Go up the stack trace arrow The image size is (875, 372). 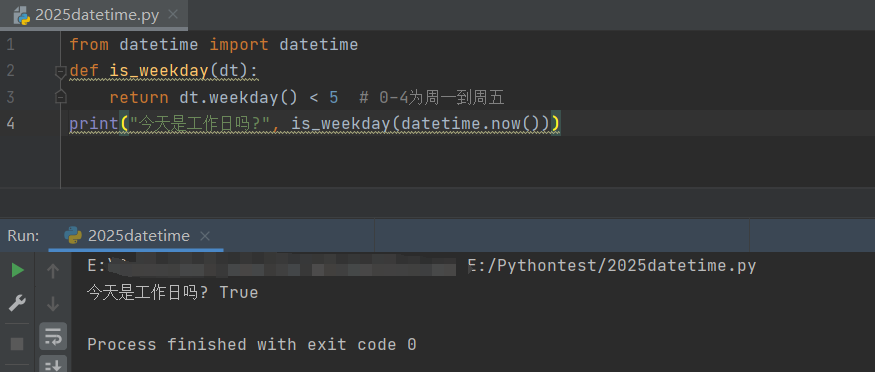click(x=53, y=271)
